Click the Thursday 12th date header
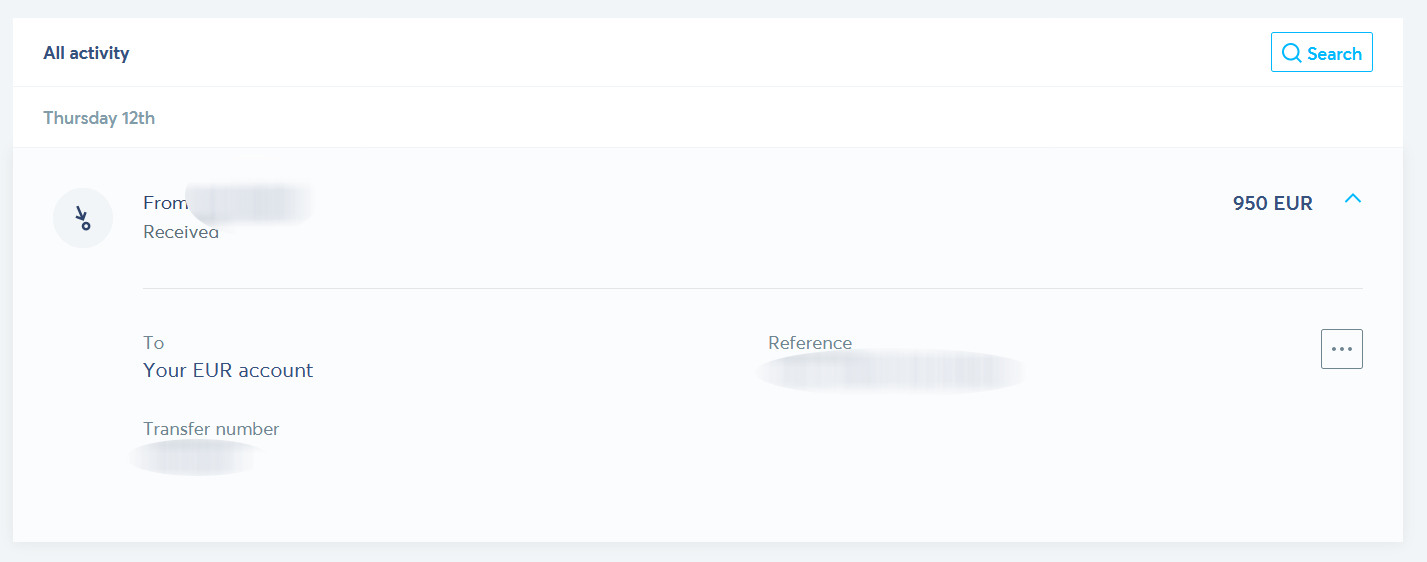The height and width of the screenshot is (562, 1427). click(99, 118)
